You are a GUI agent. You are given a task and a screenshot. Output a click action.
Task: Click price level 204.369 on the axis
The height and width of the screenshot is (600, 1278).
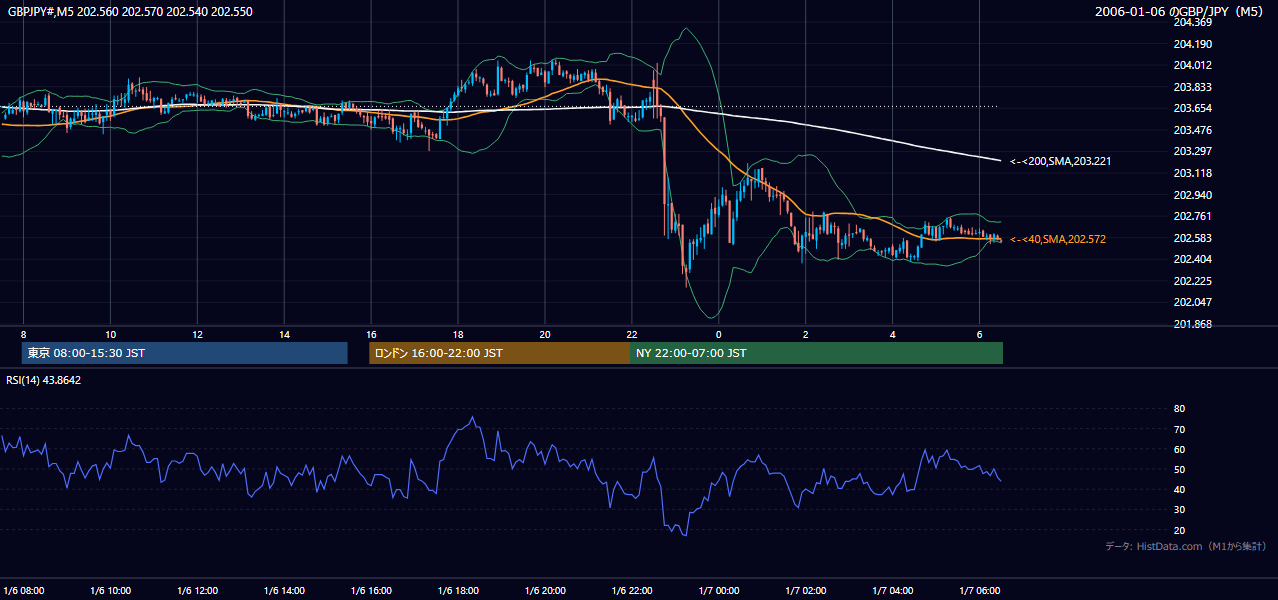point(1192,22)
